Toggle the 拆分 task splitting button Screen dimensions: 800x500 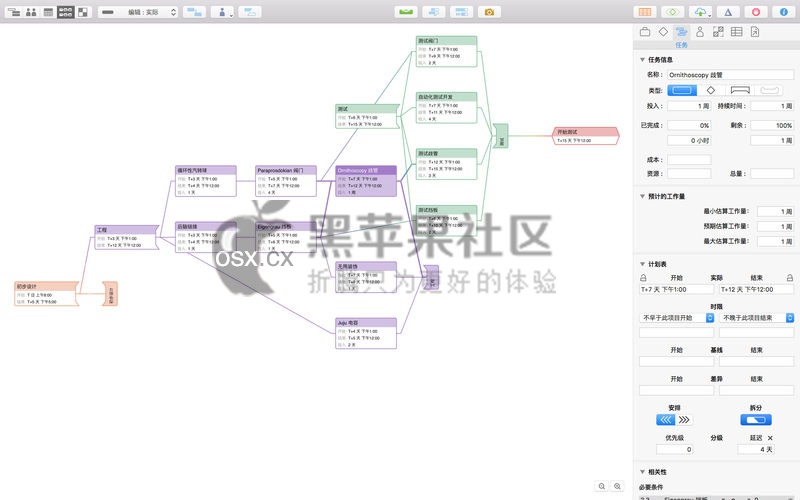(x=756, y=420)
